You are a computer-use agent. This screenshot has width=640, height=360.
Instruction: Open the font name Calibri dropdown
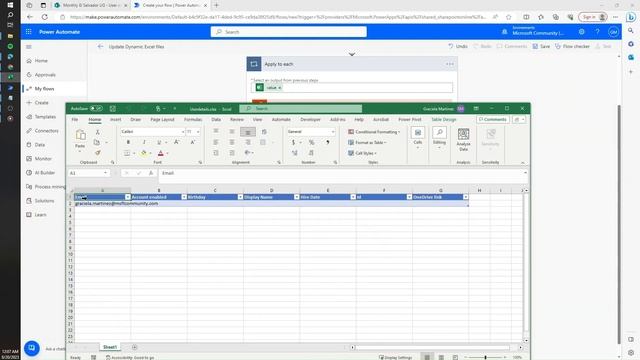[x=182, y=131]
